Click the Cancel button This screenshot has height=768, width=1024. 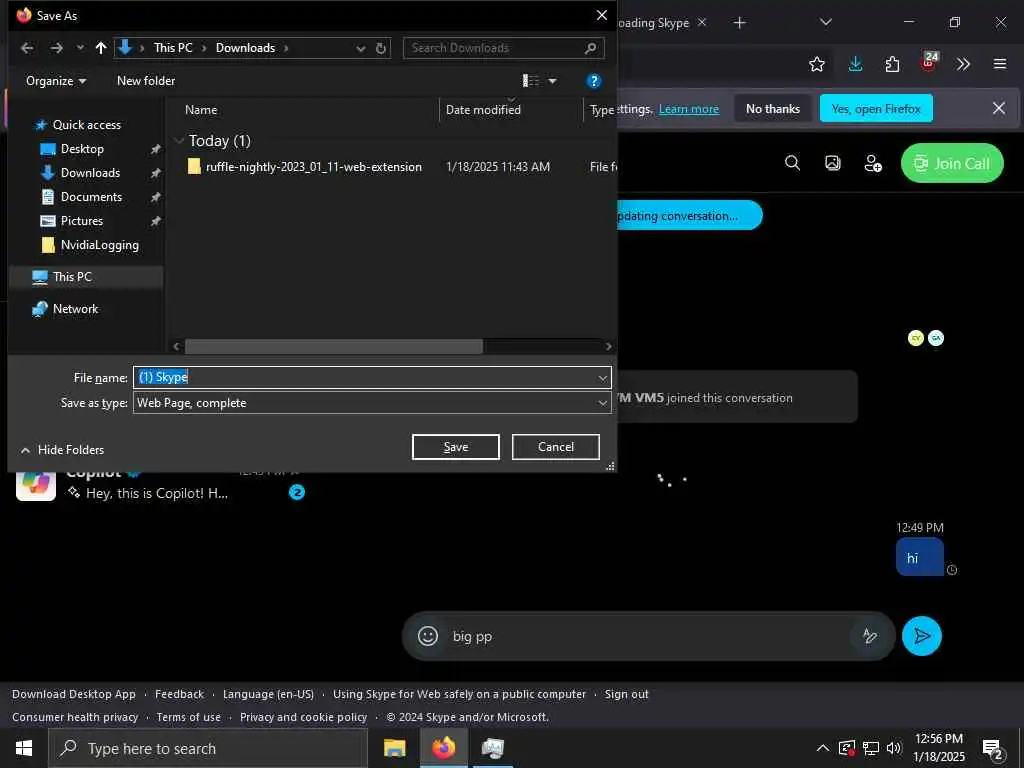click(556, 447)
